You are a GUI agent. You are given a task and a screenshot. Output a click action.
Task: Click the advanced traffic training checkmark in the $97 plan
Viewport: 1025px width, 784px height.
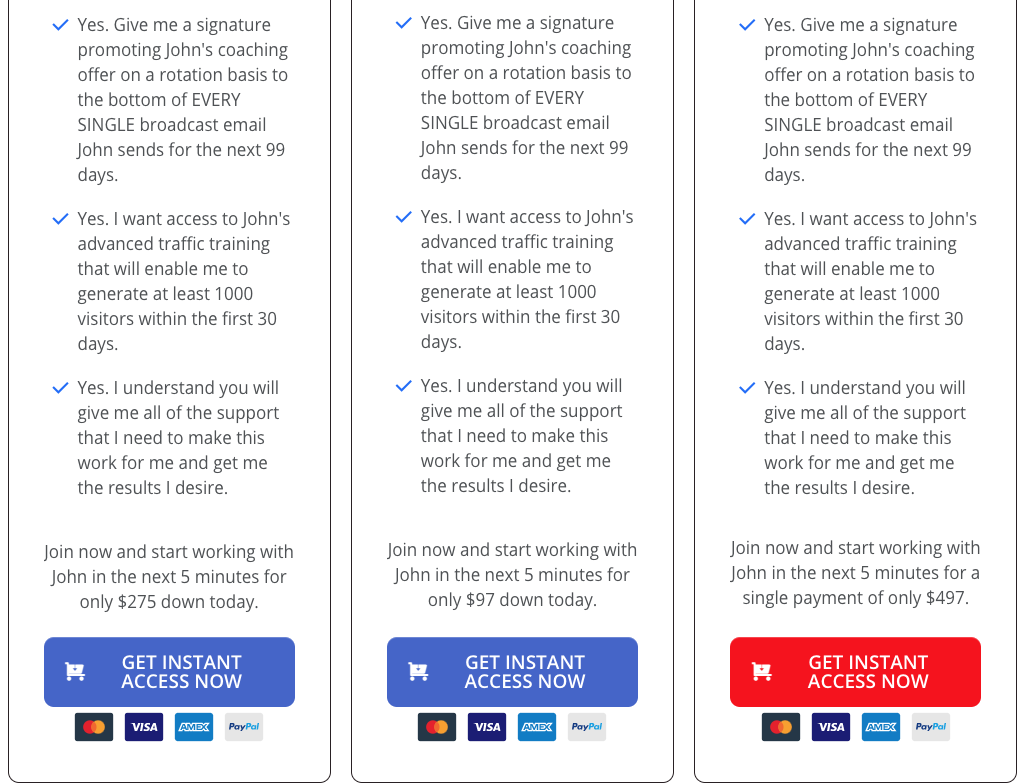click(x=404, y=217)
